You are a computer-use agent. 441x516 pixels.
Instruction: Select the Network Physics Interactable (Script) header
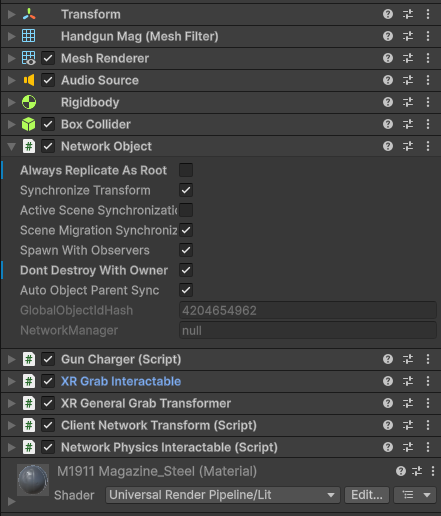[x=220, y=447]
